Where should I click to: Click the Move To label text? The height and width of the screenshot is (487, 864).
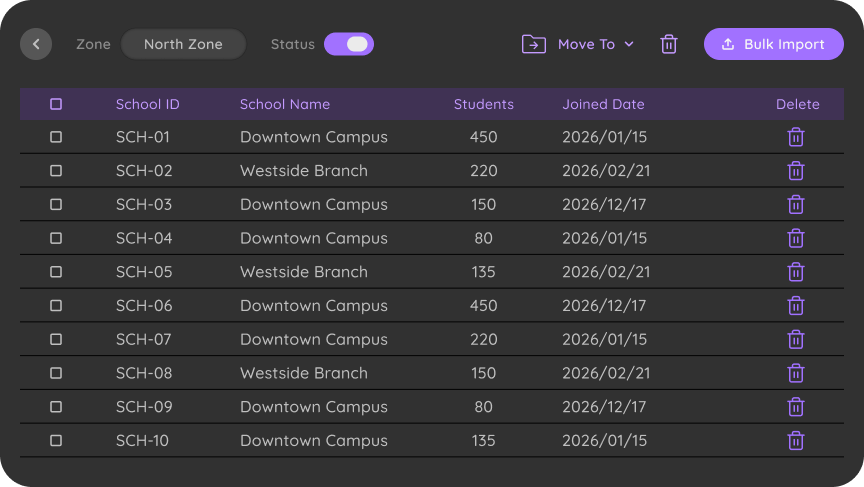point(586,44)
